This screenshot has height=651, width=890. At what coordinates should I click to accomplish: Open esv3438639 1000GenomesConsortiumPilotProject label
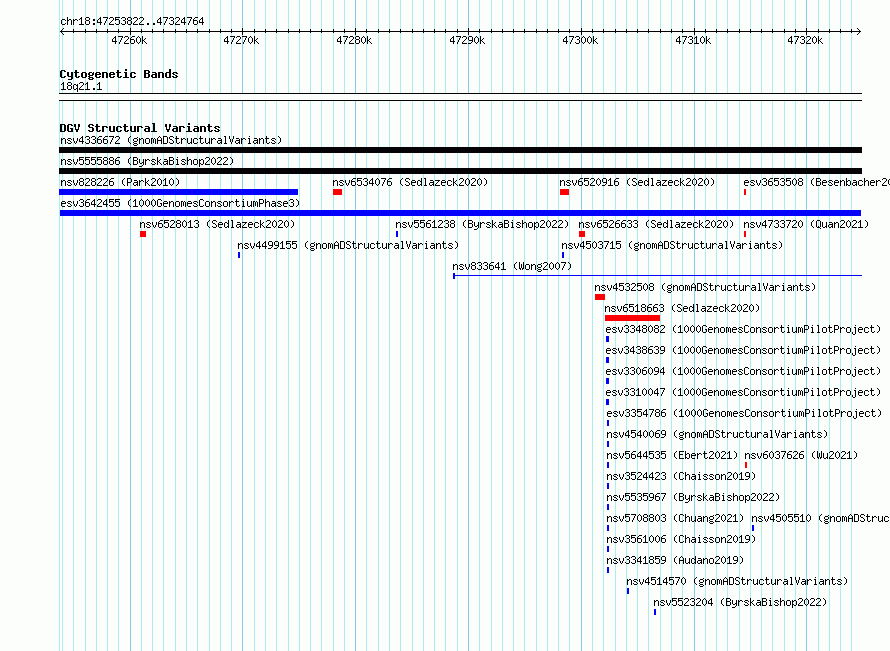(x=743, y=350)
